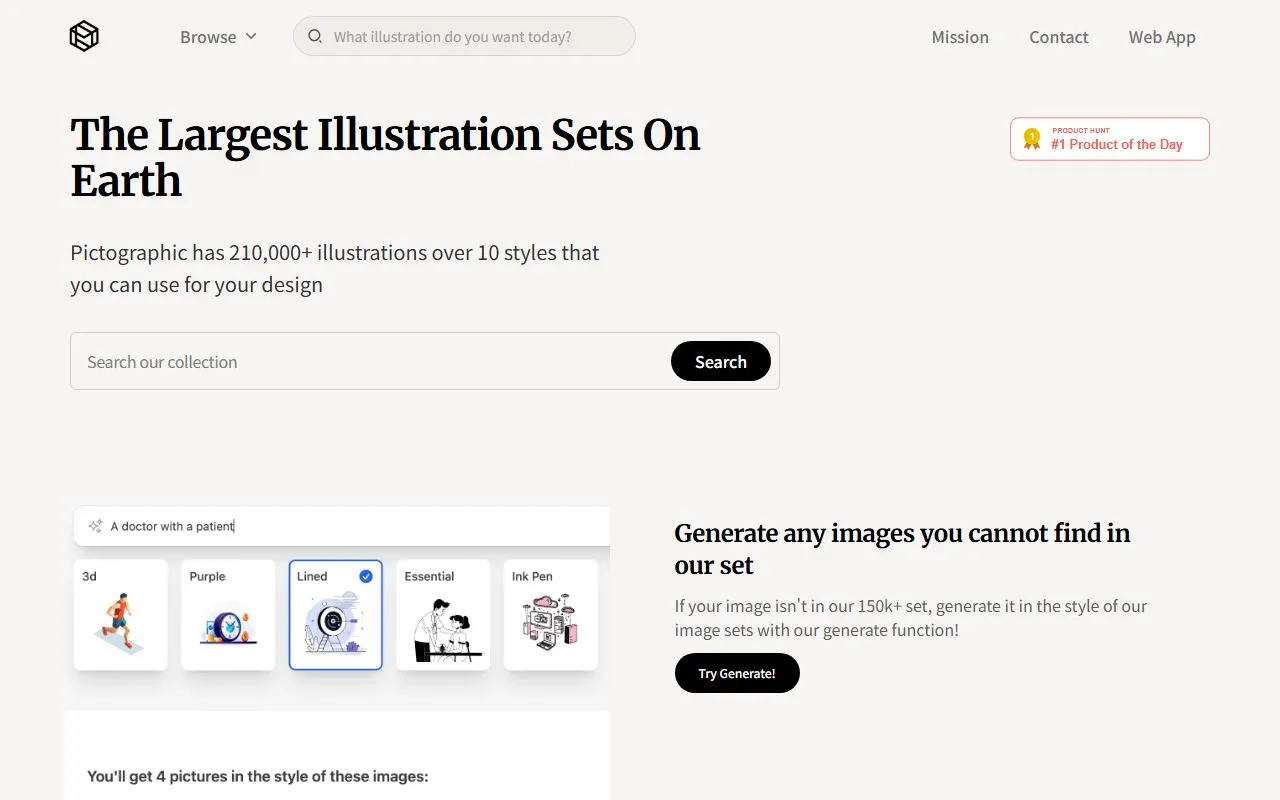Open the Browse dropdown menu
This screenshot has height=800, width=1280.
click(208, 37)
